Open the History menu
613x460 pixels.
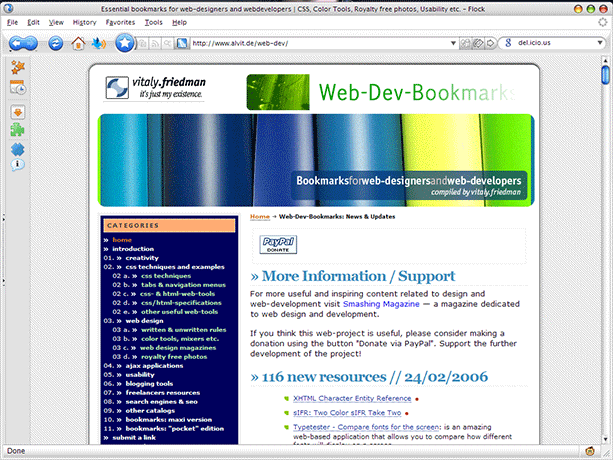[x=84, y=21]
